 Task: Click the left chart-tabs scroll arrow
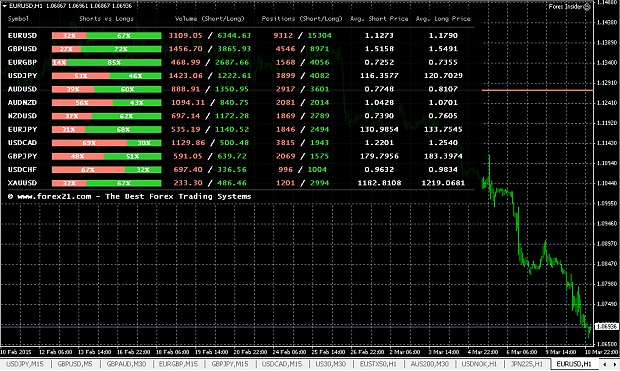[605, 364]
